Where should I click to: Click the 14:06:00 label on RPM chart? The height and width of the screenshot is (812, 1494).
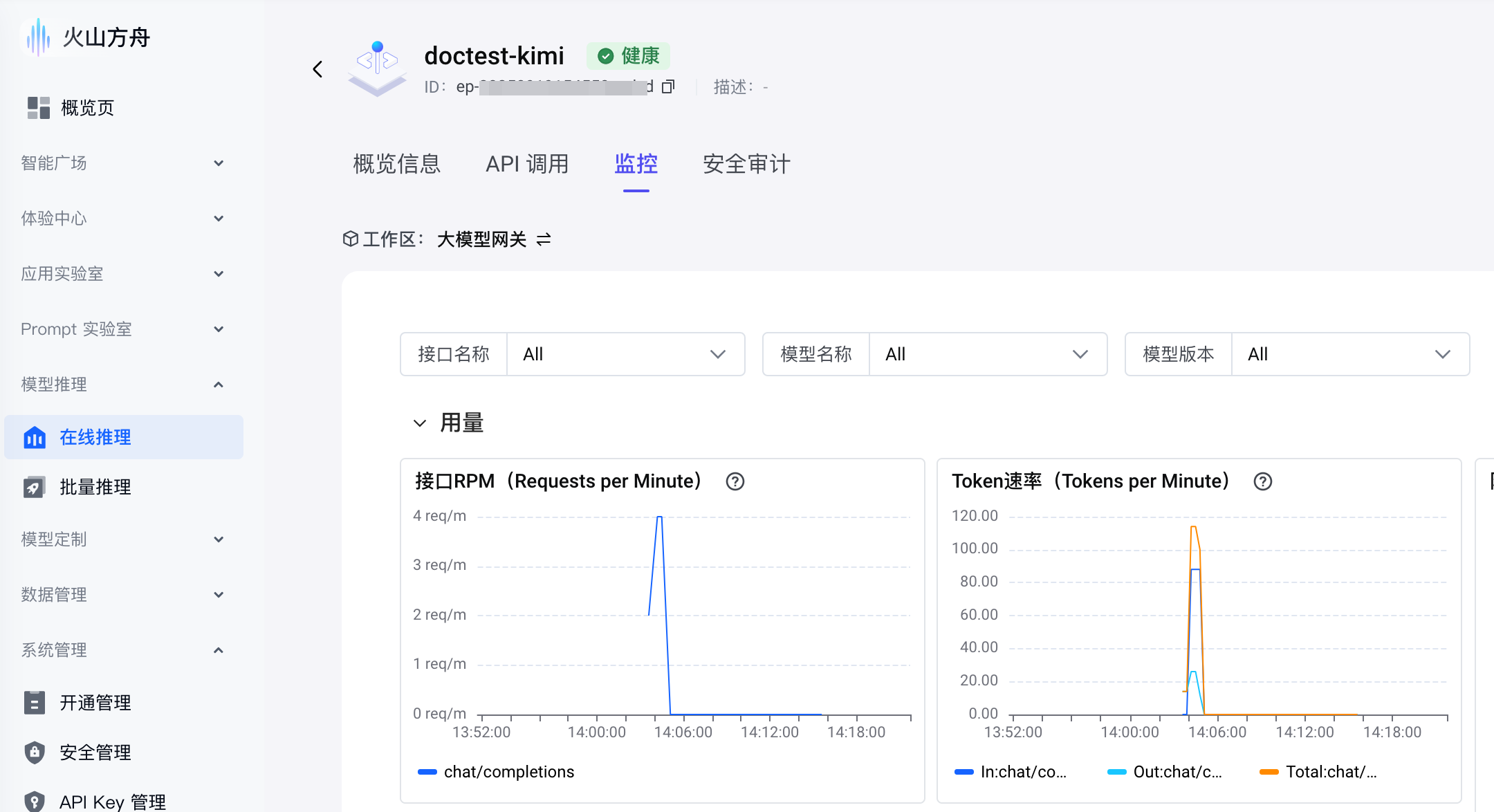pos(683,732)
